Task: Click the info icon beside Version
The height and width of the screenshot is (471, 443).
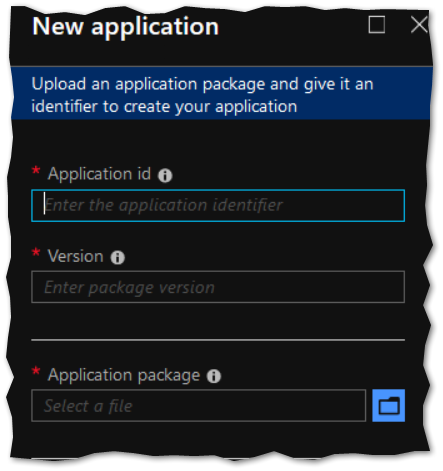Action: point(118,257)
